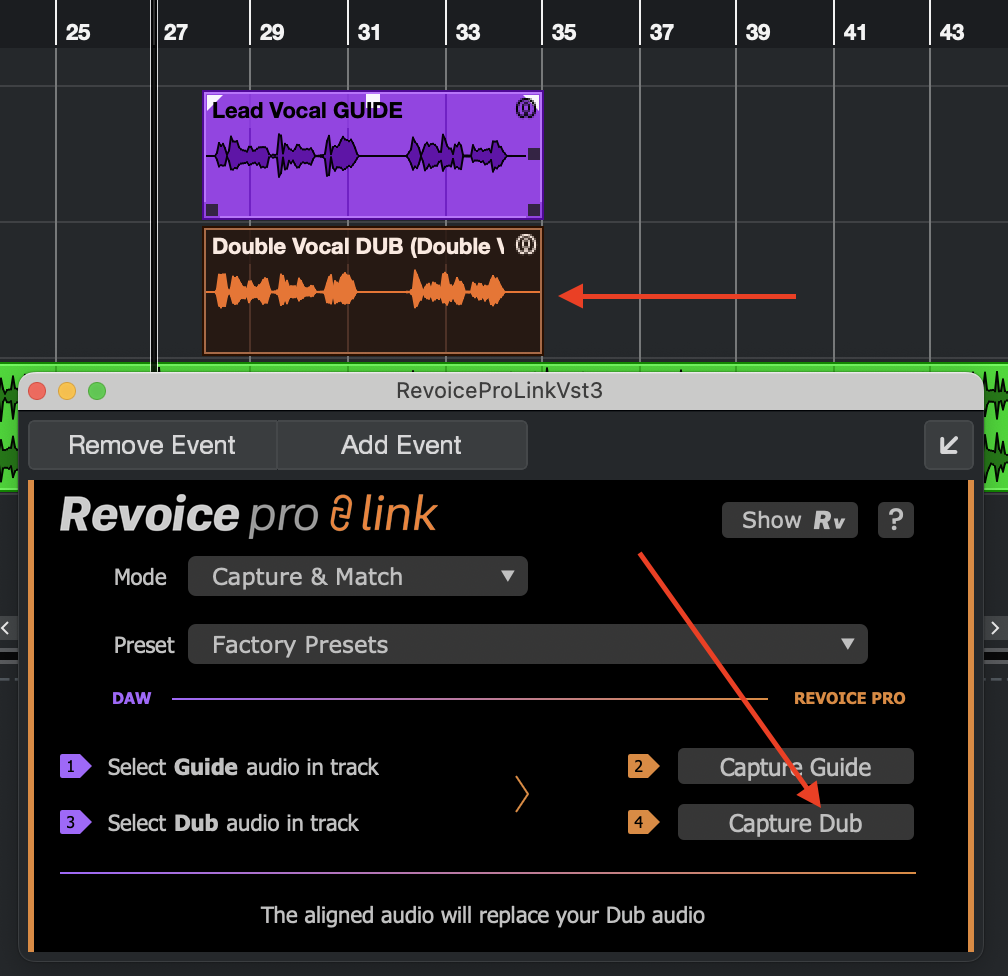Click bar 37 on the timeline ruler
Viewport: 1008px width, 976px height.
click(x=661, y=32)
